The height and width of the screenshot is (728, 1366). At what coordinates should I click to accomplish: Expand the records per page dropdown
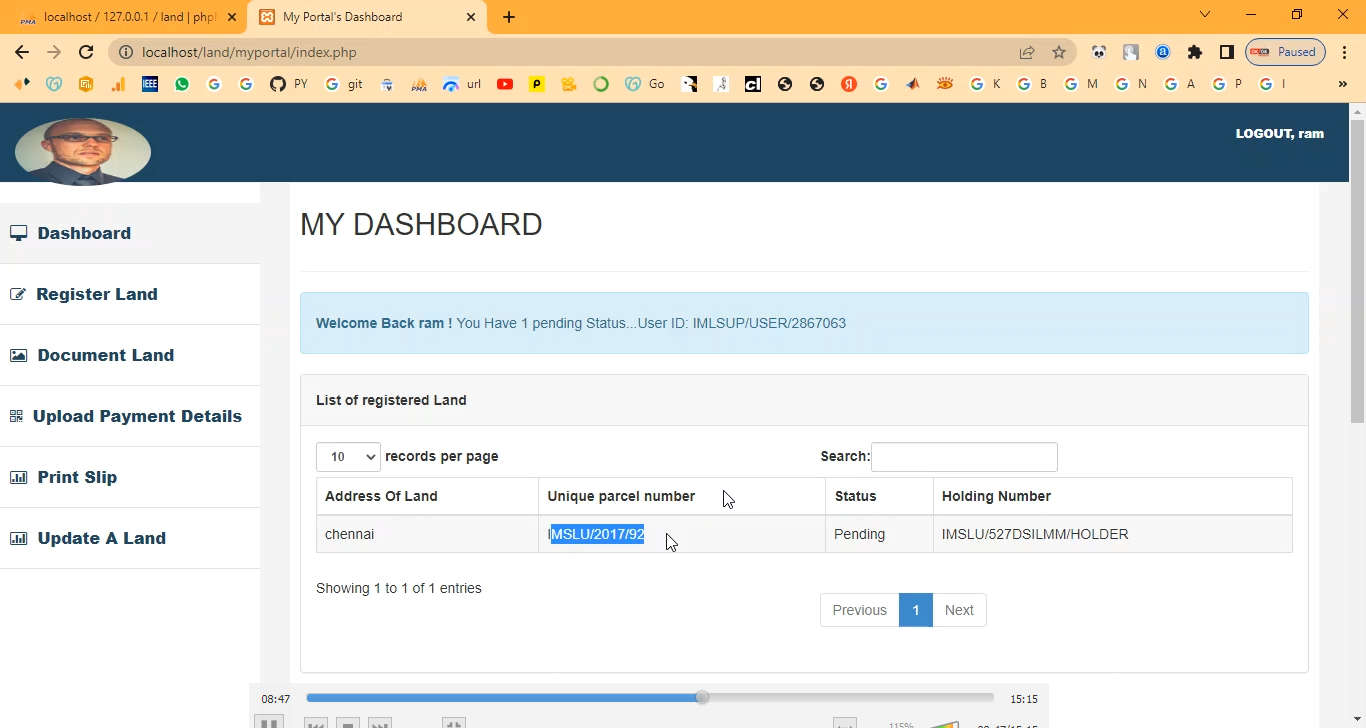[348, 457]
